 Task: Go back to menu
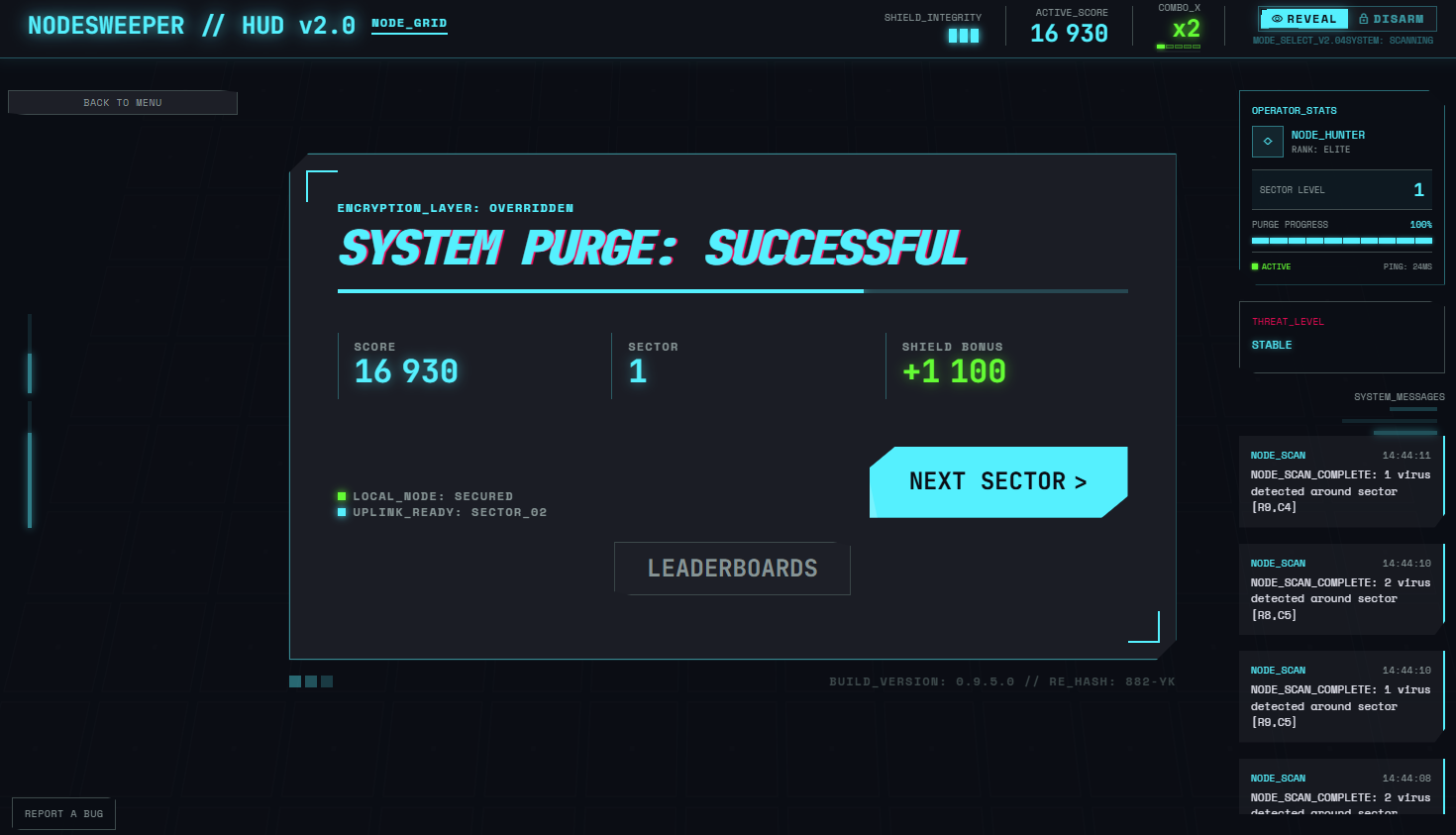[x=123, y=103]
